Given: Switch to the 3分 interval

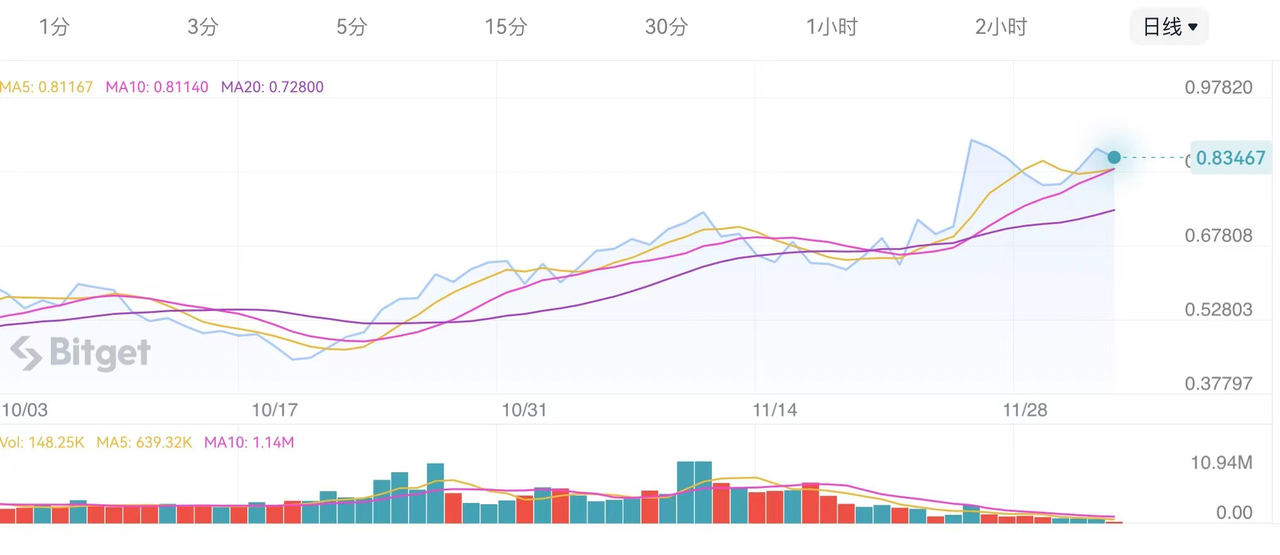Looking at the screenshot, I should (203, 27).
